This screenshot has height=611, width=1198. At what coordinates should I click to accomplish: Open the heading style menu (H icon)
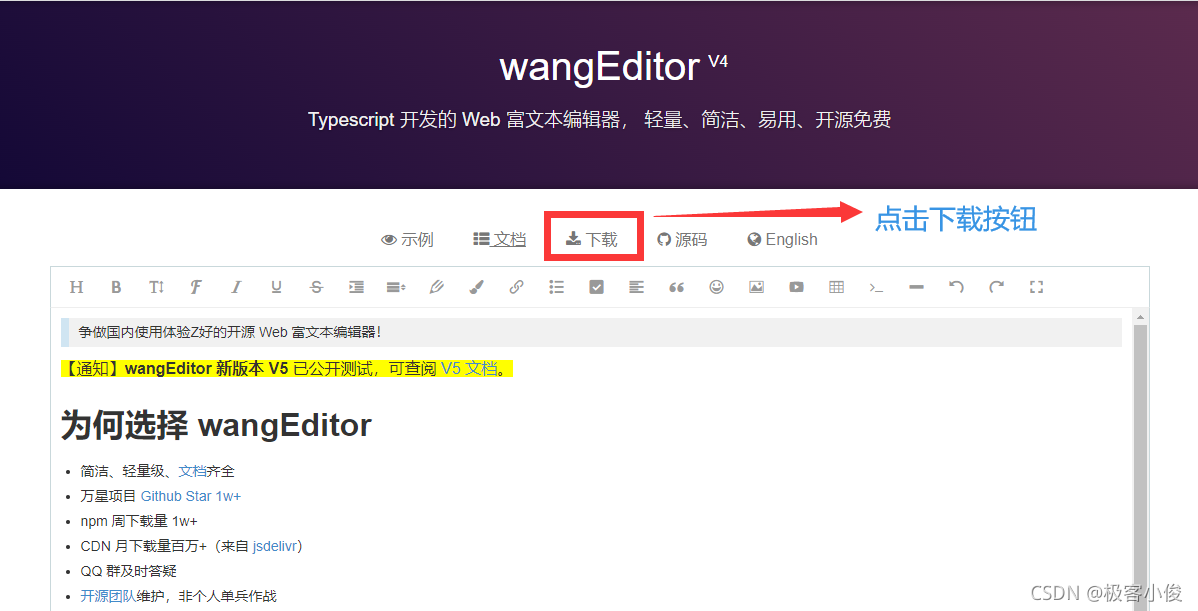click(x=76, y=287)
